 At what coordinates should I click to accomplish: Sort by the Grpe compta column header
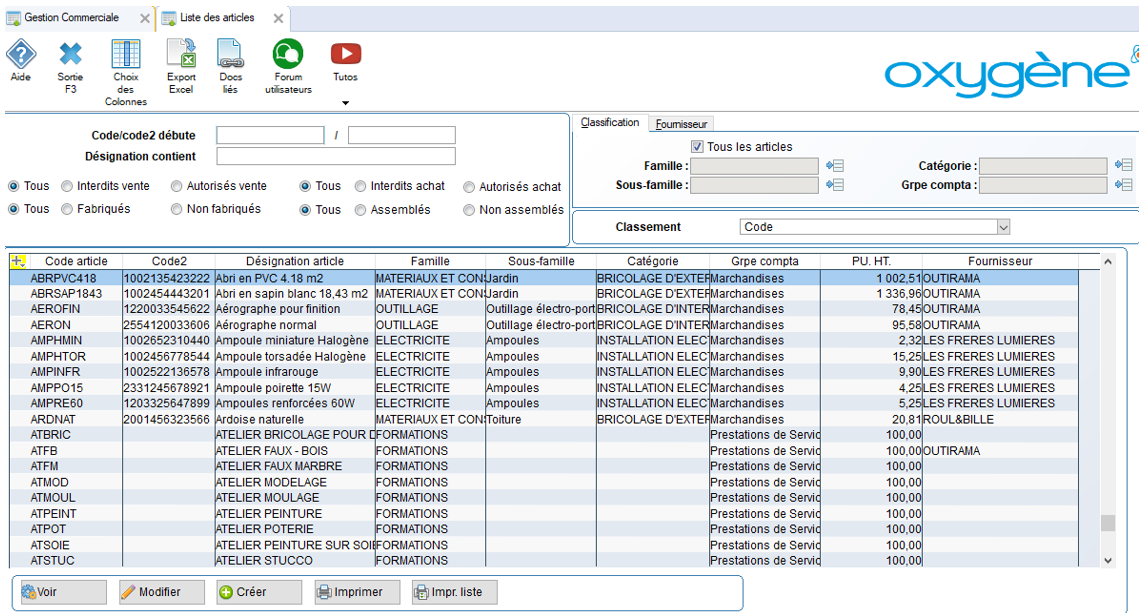(765, 261)
